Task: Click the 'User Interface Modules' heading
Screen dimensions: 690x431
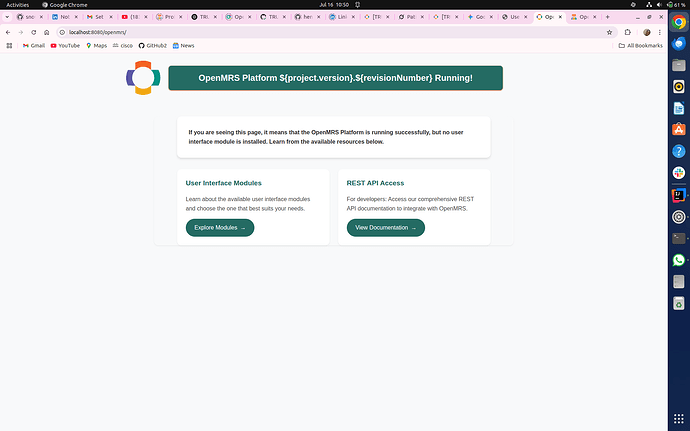Action: [x=224, y=183]
